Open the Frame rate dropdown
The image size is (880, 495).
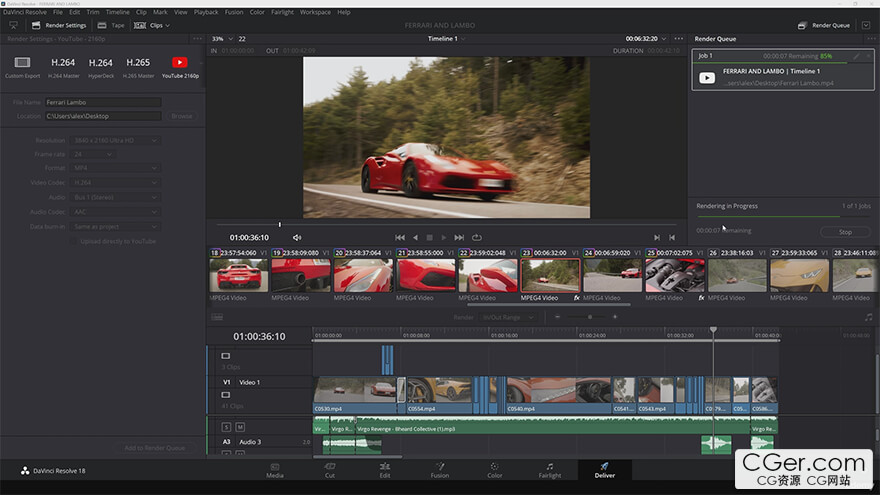coord(93,154)
